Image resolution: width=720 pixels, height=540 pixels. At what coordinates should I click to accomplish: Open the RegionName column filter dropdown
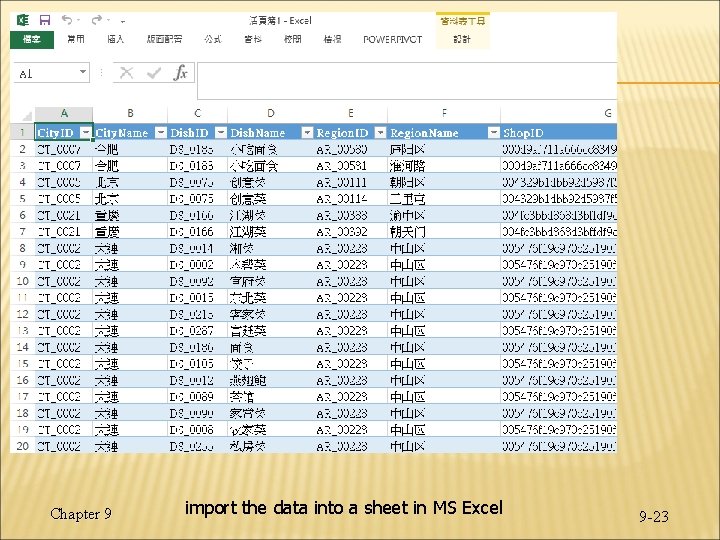point(493,133)
